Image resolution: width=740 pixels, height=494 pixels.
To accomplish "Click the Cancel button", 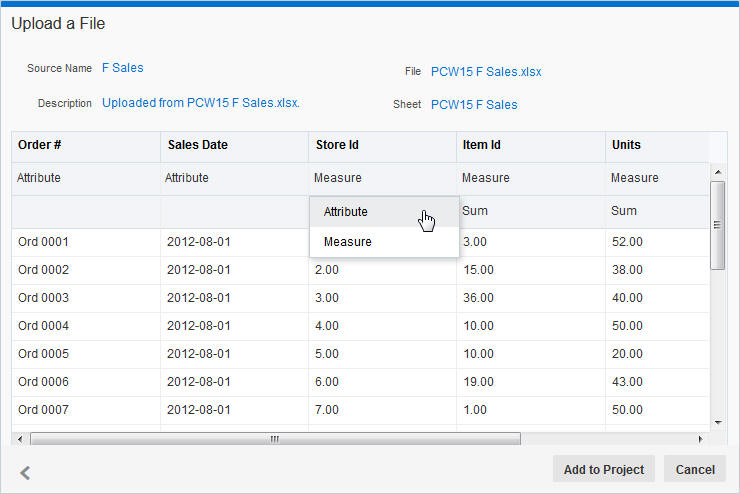I will coord(695,469).
